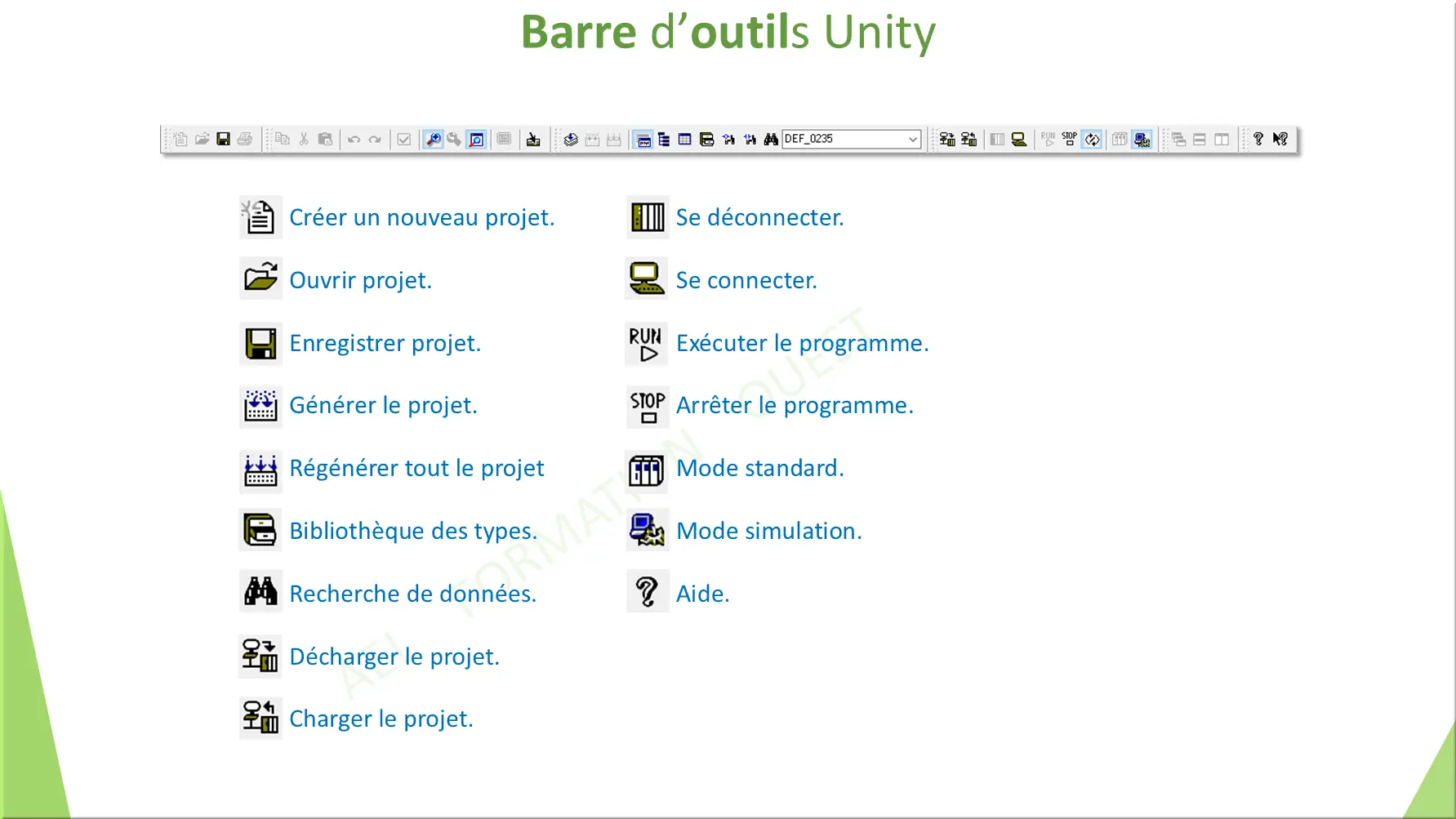Stop the program
This screenshot has width=1456, height=819.
[1069, 139]
